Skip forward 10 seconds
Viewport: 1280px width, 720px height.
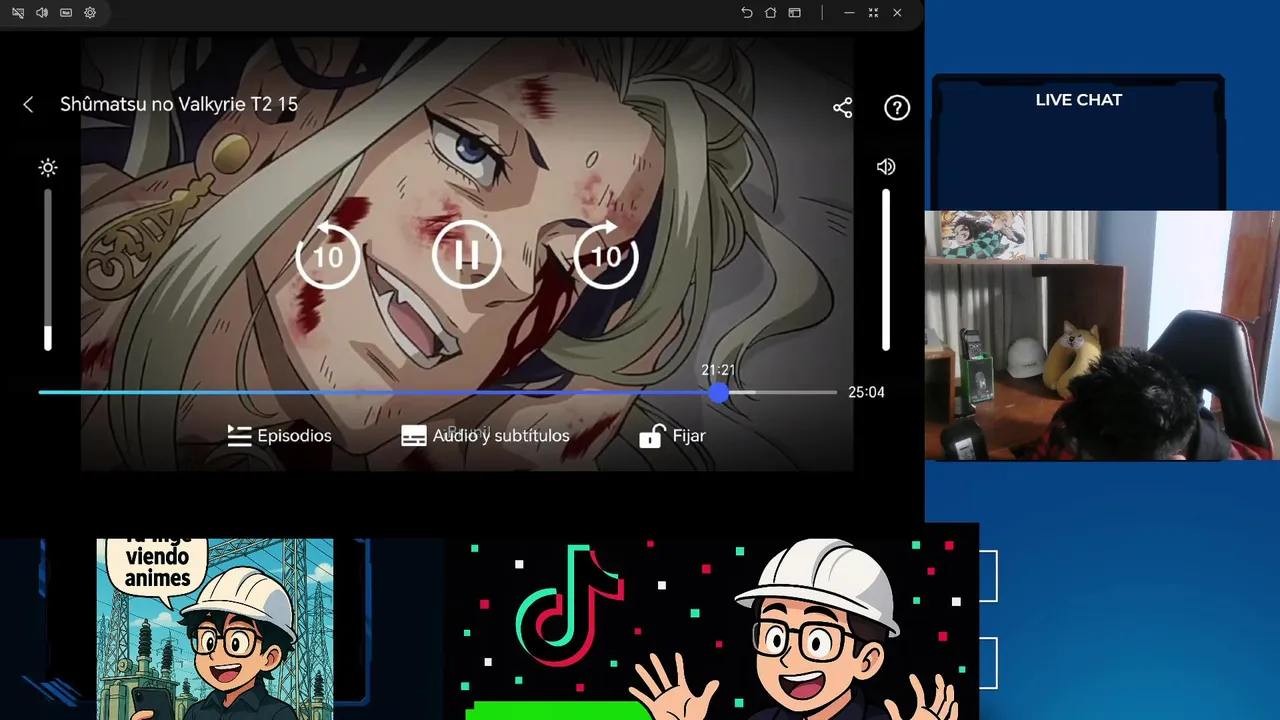tap(606, 256)
